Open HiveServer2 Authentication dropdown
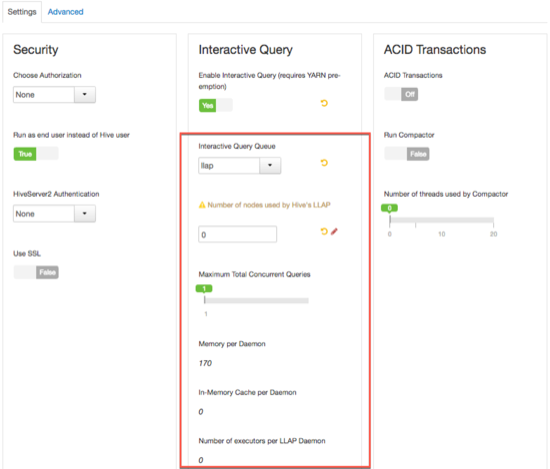This screenshot has height=469, width=550. [54, 214]
